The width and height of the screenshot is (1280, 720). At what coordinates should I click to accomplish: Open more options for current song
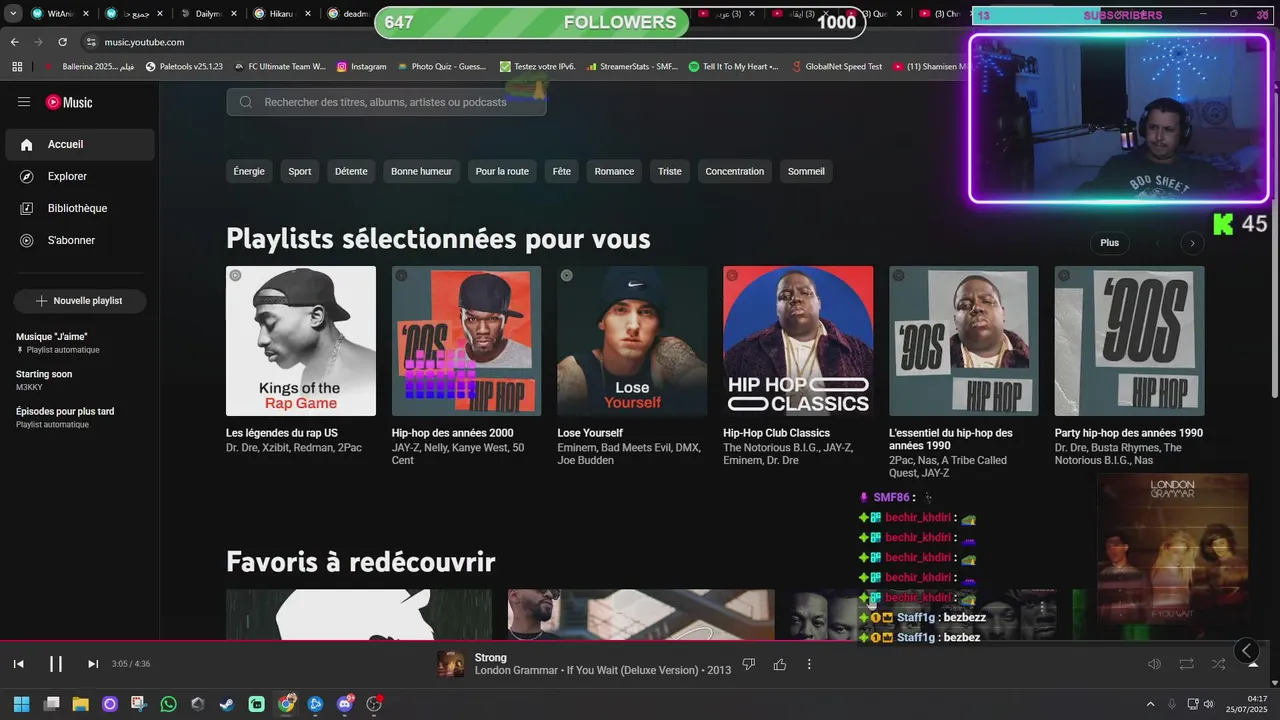(809, 664)
